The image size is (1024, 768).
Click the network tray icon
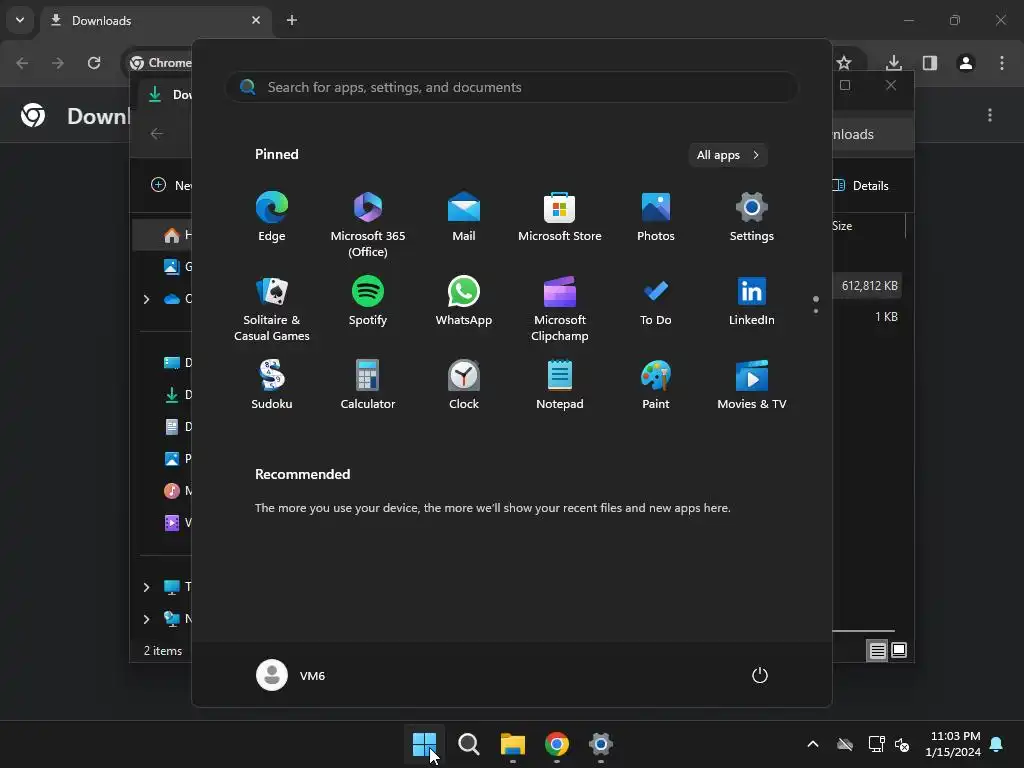click(876, 744)
